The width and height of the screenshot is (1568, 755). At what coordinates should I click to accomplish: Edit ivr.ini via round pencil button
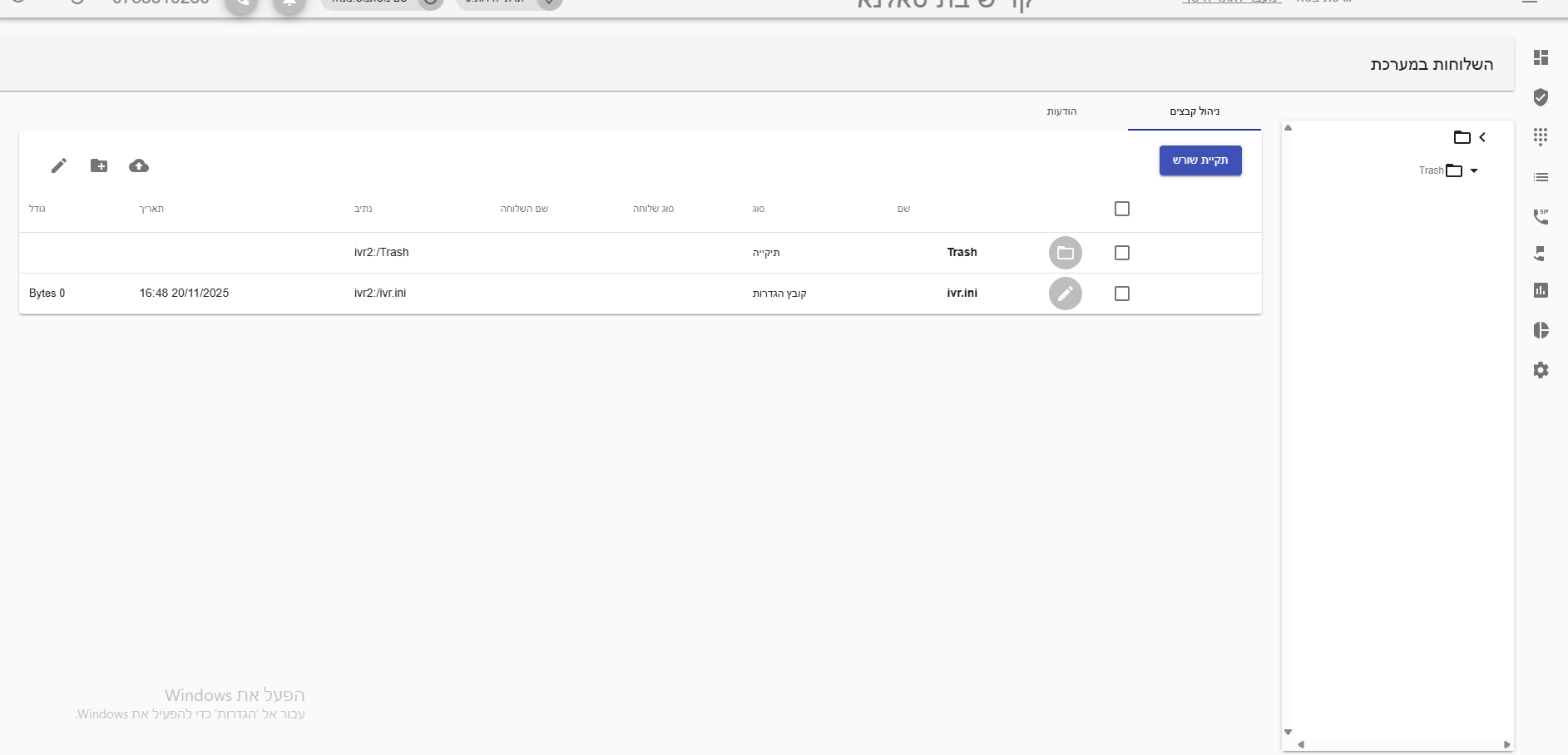click(1065, 294)
